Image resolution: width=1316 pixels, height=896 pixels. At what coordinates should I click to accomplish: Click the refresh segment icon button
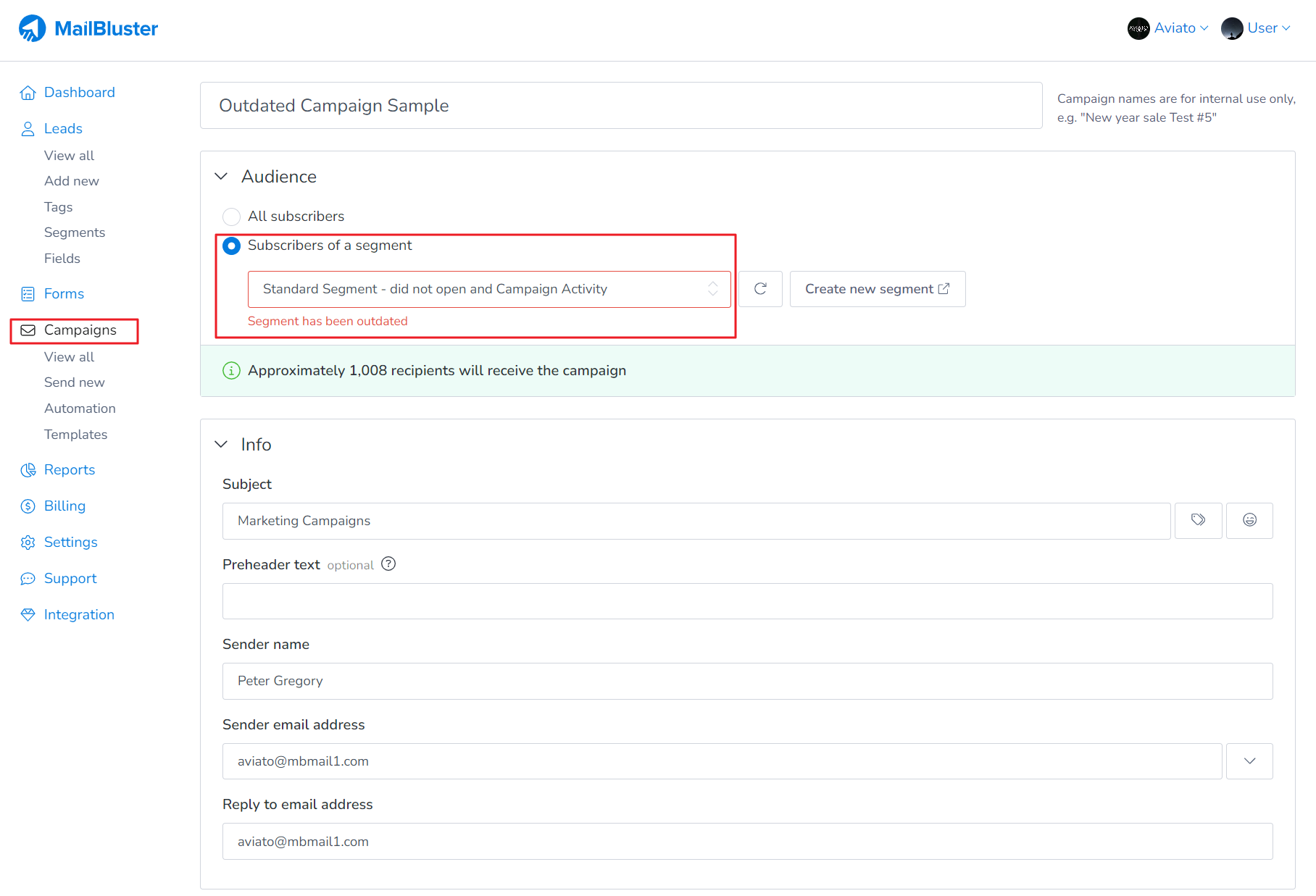coord(760,289)
